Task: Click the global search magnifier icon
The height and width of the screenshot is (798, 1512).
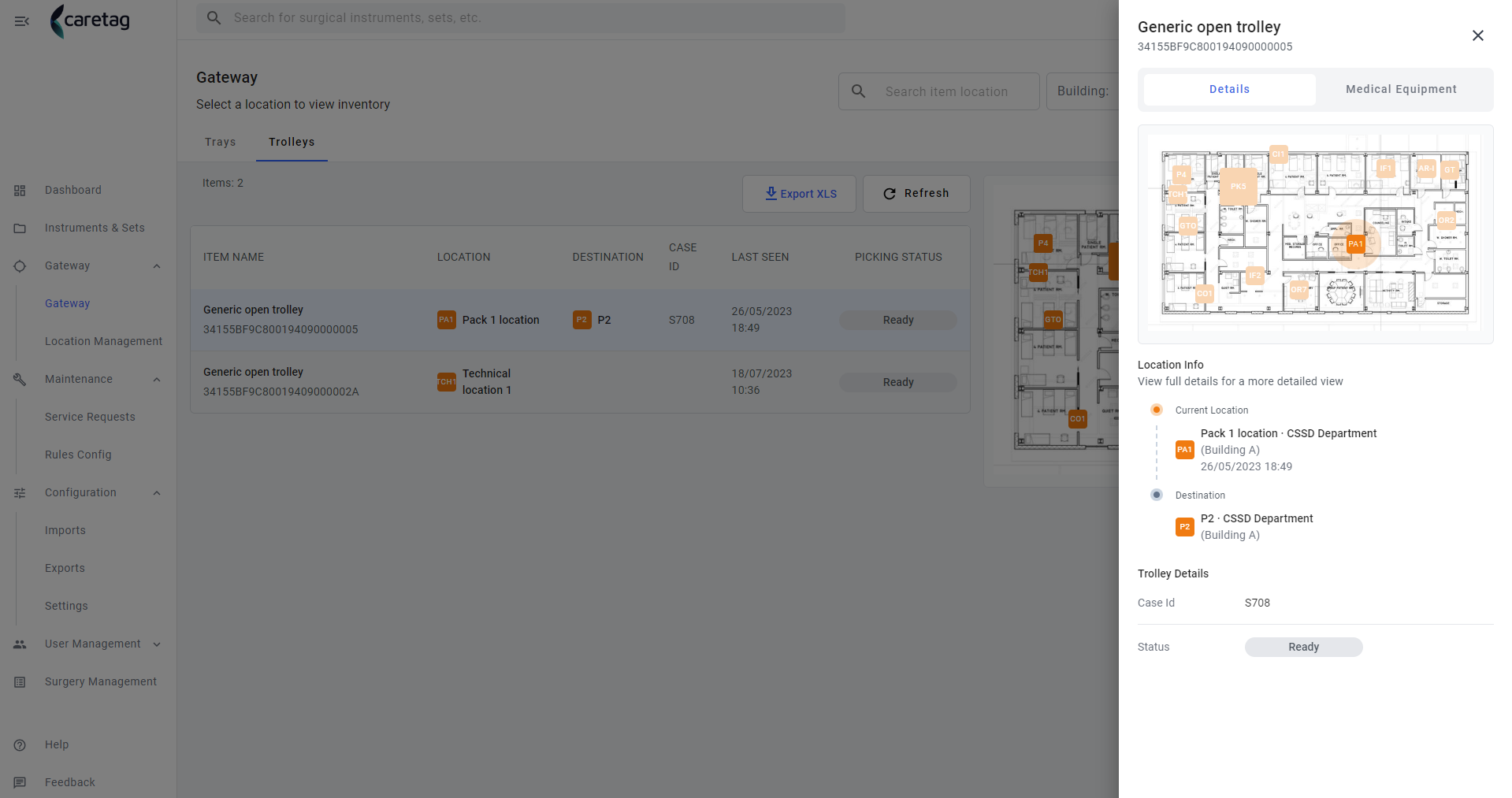Action: coord(214,17)
